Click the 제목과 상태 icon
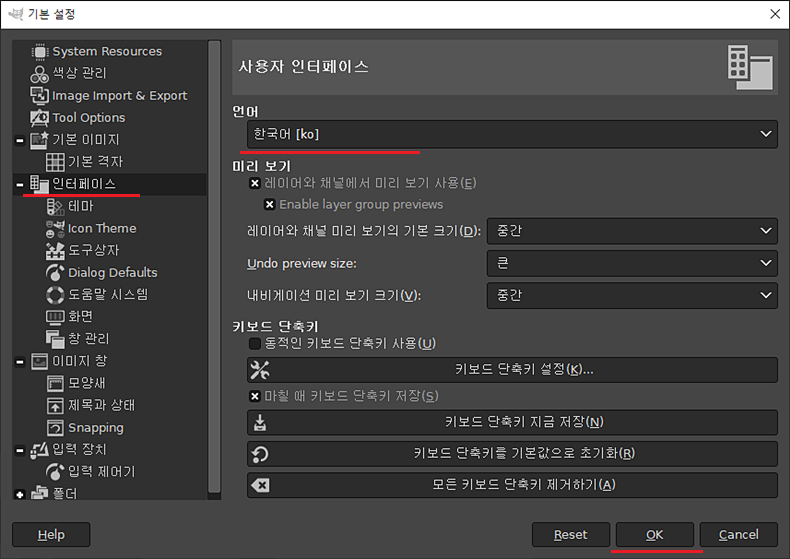 [x=55, y=405]
